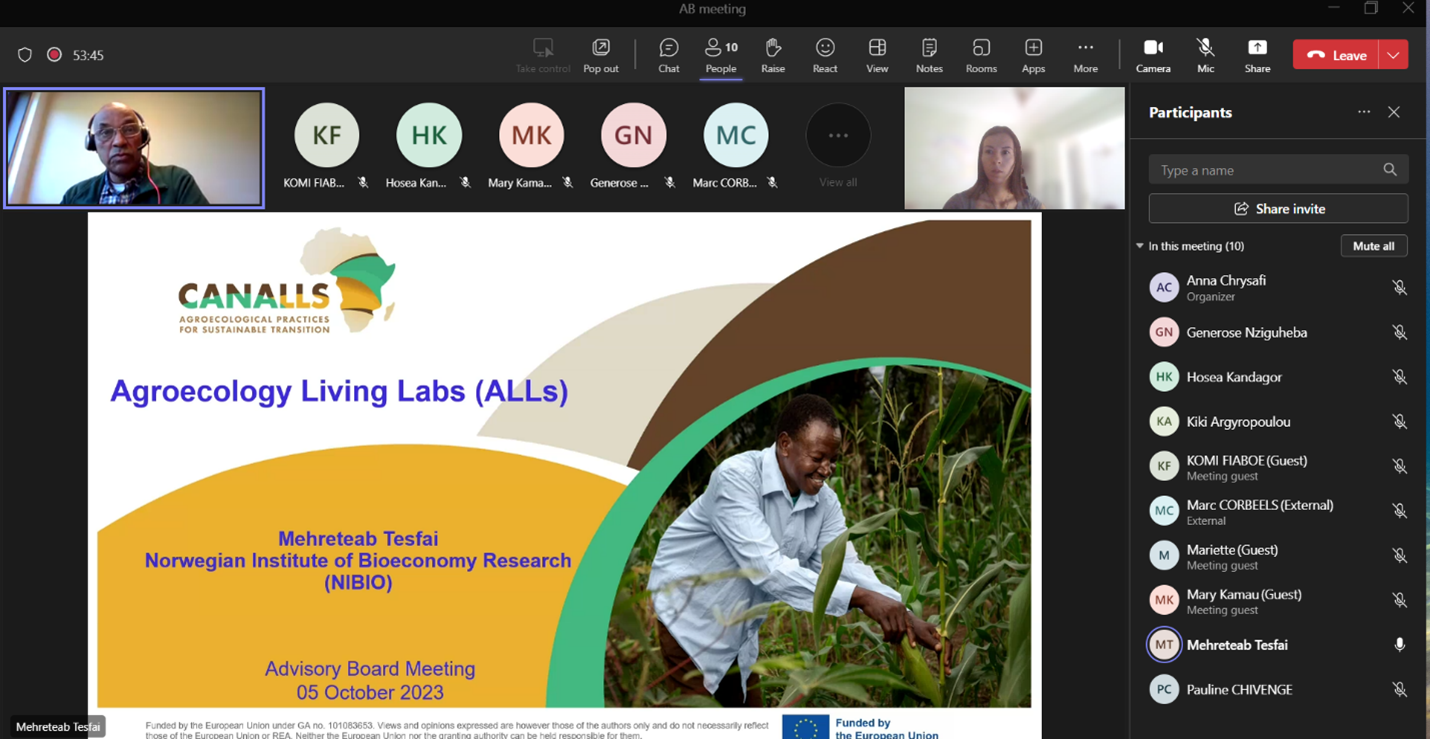Click Mehreteab Tesfai's active mic icon
This screenshot has height=739, width=1430.
[x=1400, y=645]
